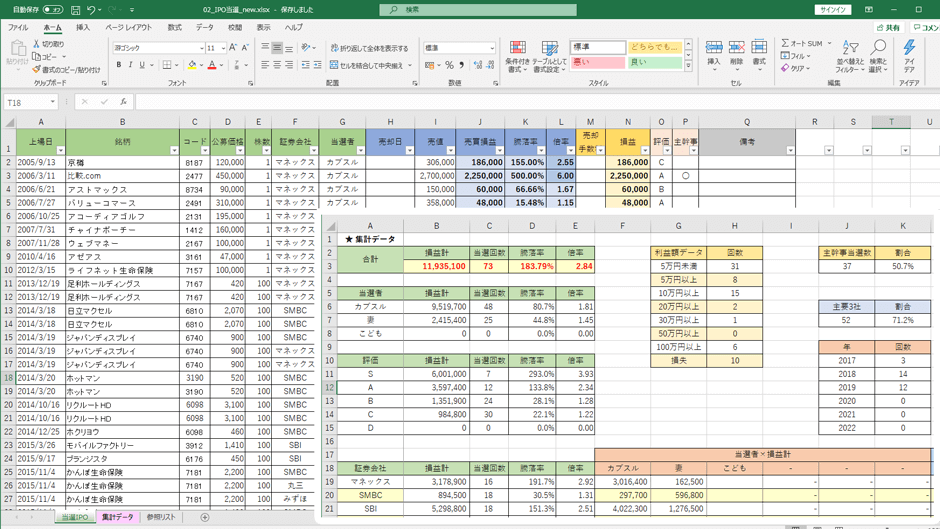Open 並べ替えとフィルター sort and filter
The image size is (940, 529).
pos(850,56)
